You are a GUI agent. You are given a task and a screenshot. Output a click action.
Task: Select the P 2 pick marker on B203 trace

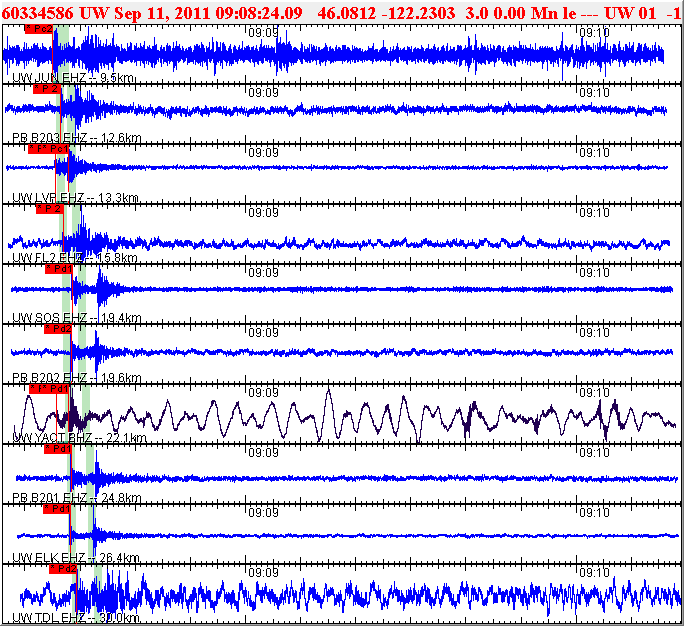click(x=47, y=89)
